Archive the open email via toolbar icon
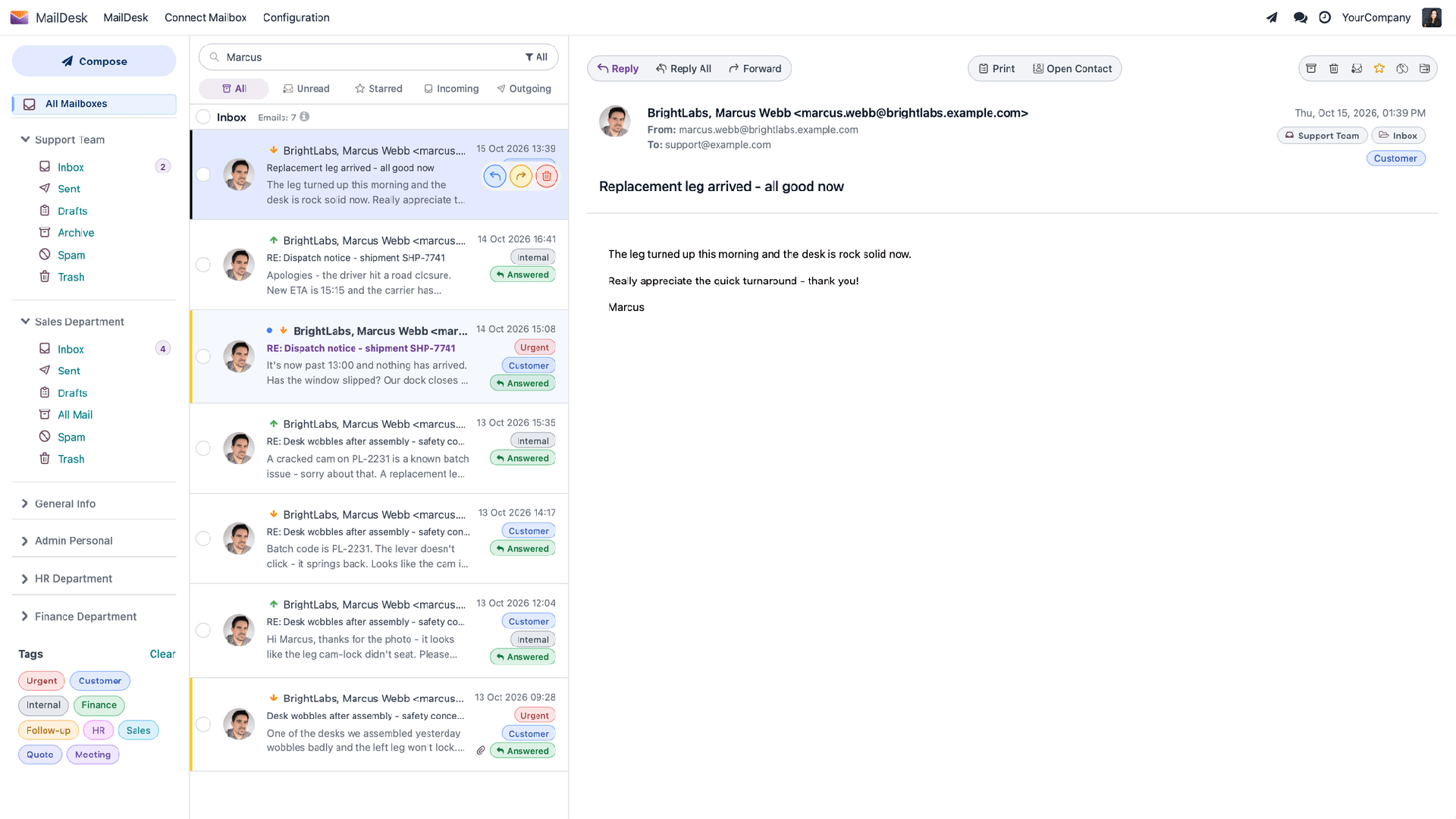 1311,68
